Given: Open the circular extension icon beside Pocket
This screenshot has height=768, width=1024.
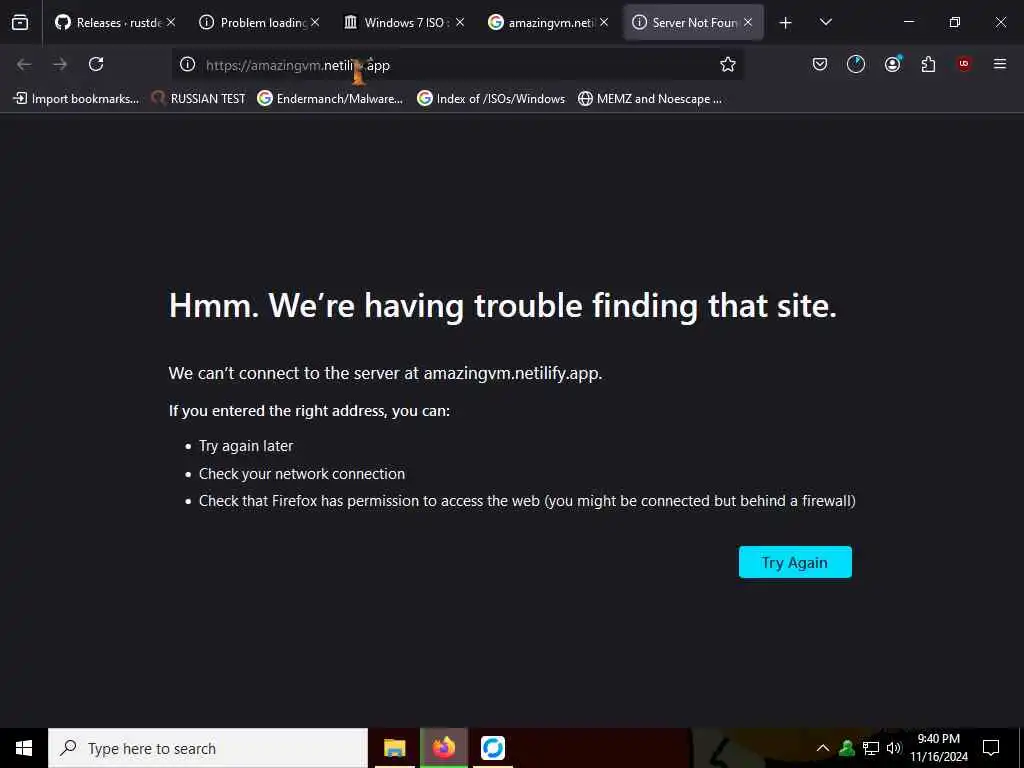Looking at the screenshot, I should point(856,64).
